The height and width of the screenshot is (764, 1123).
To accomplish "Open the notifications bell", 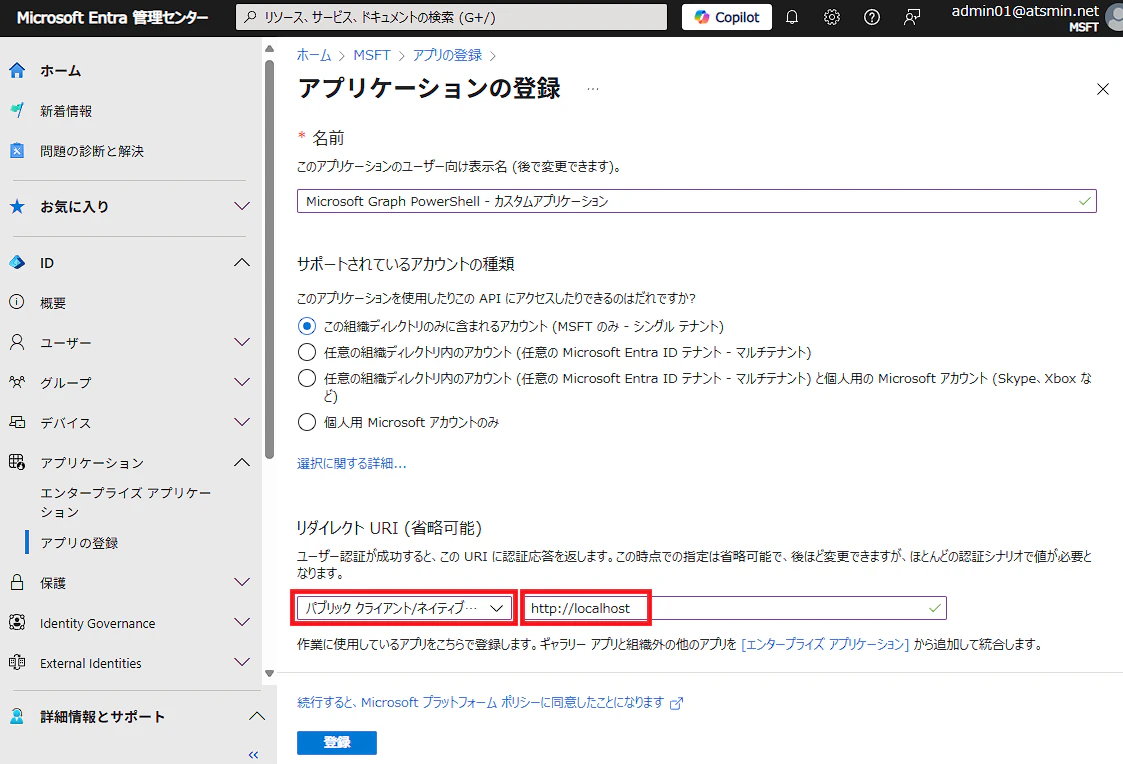I will coord(792,17).
